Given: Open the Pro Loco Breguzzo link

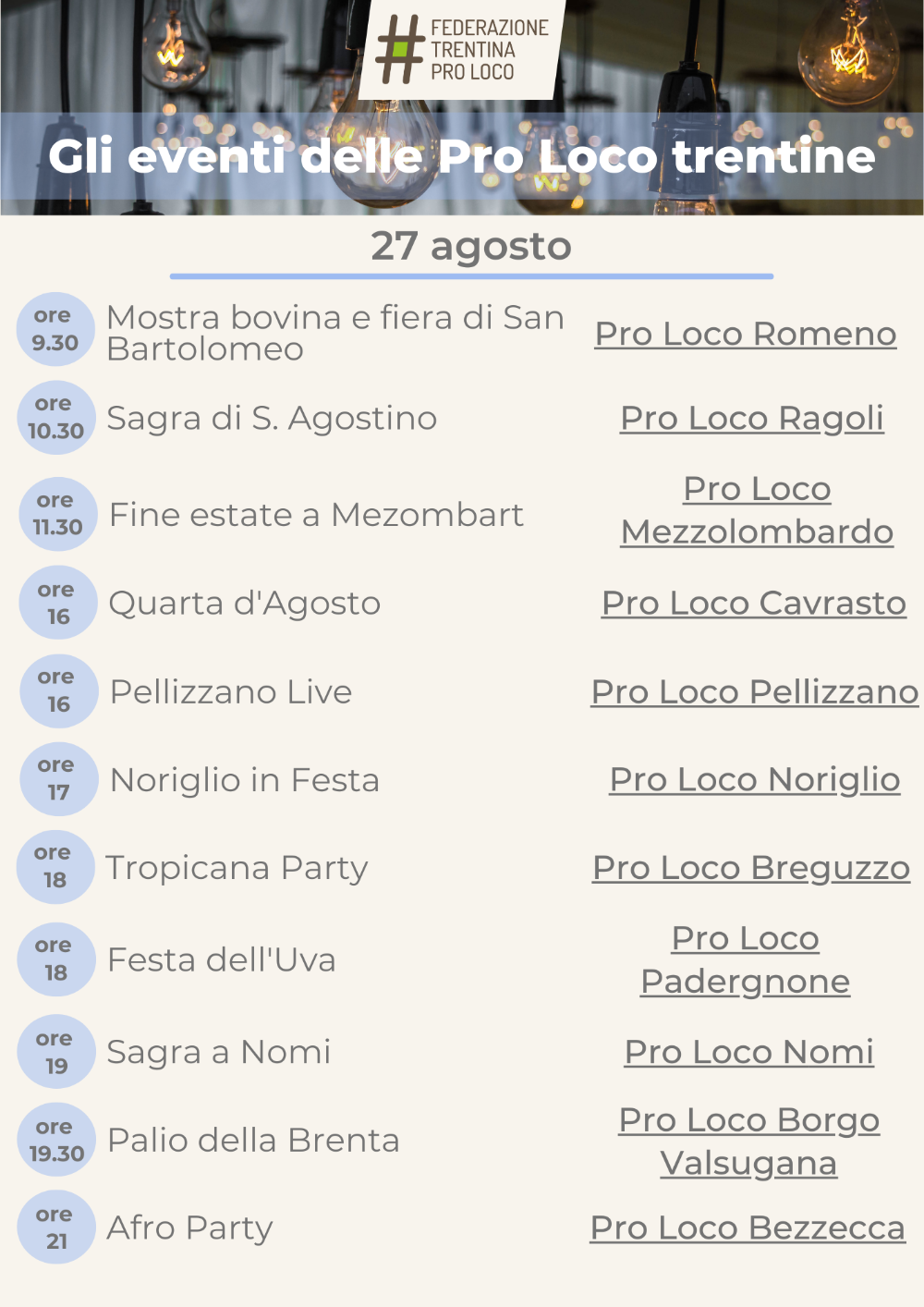Looking at the screenshot, I should click(x=751, y=868).
